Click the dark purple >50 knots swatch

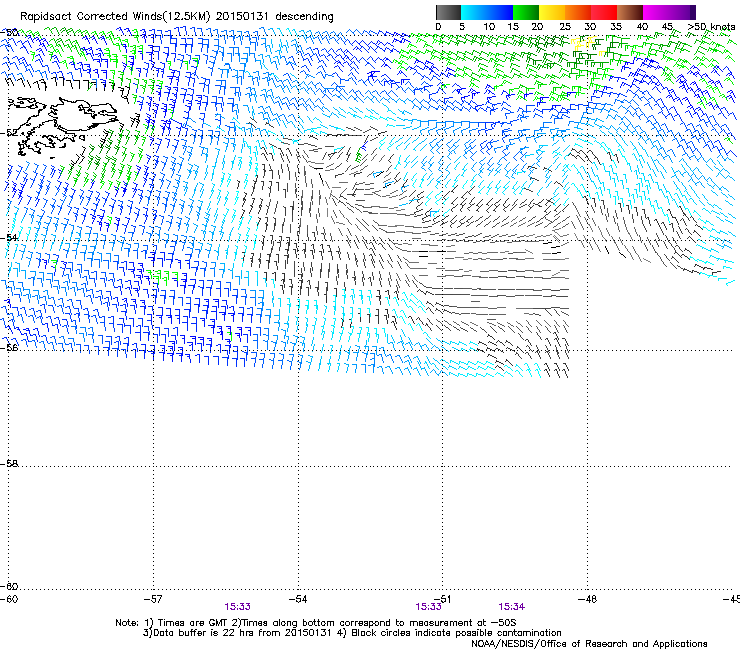tap(692, 12)
